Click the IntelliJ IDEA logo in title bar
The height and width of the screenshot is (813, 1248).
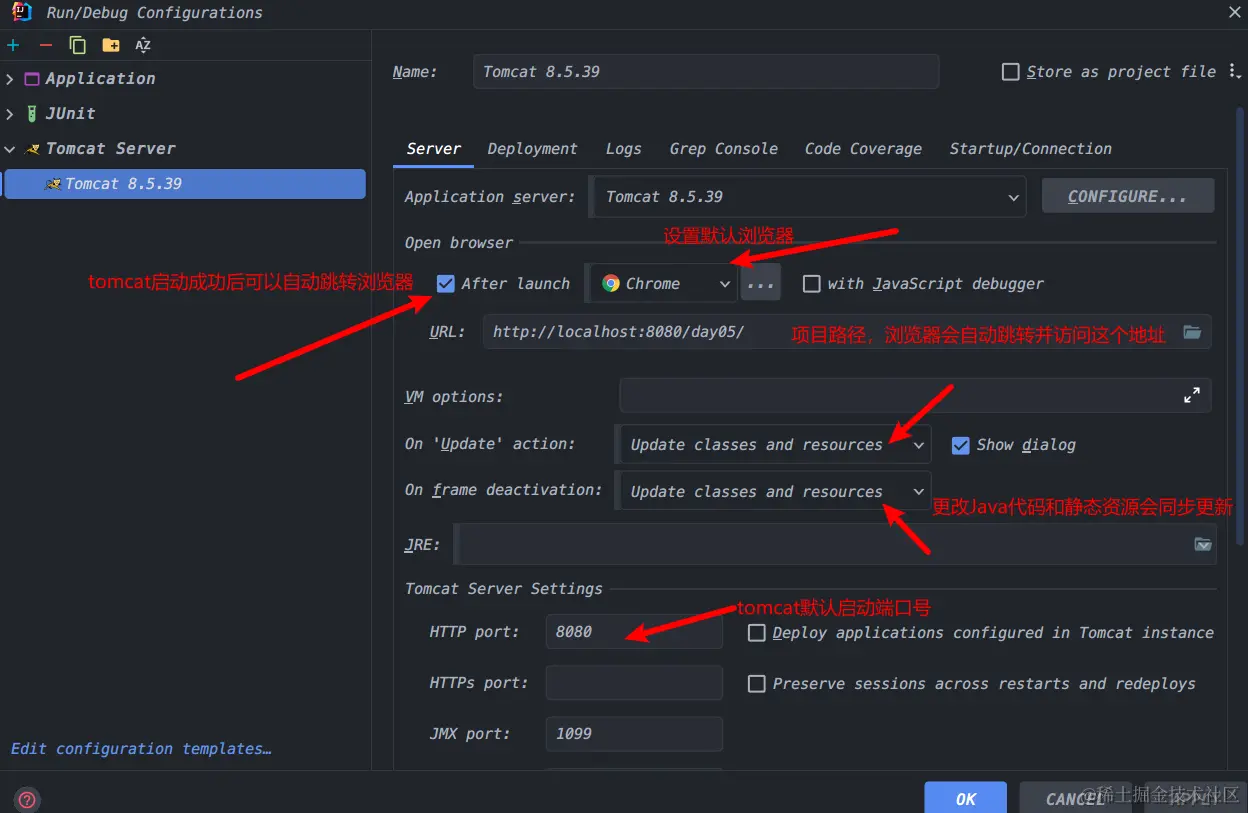(x=20, y=12)
